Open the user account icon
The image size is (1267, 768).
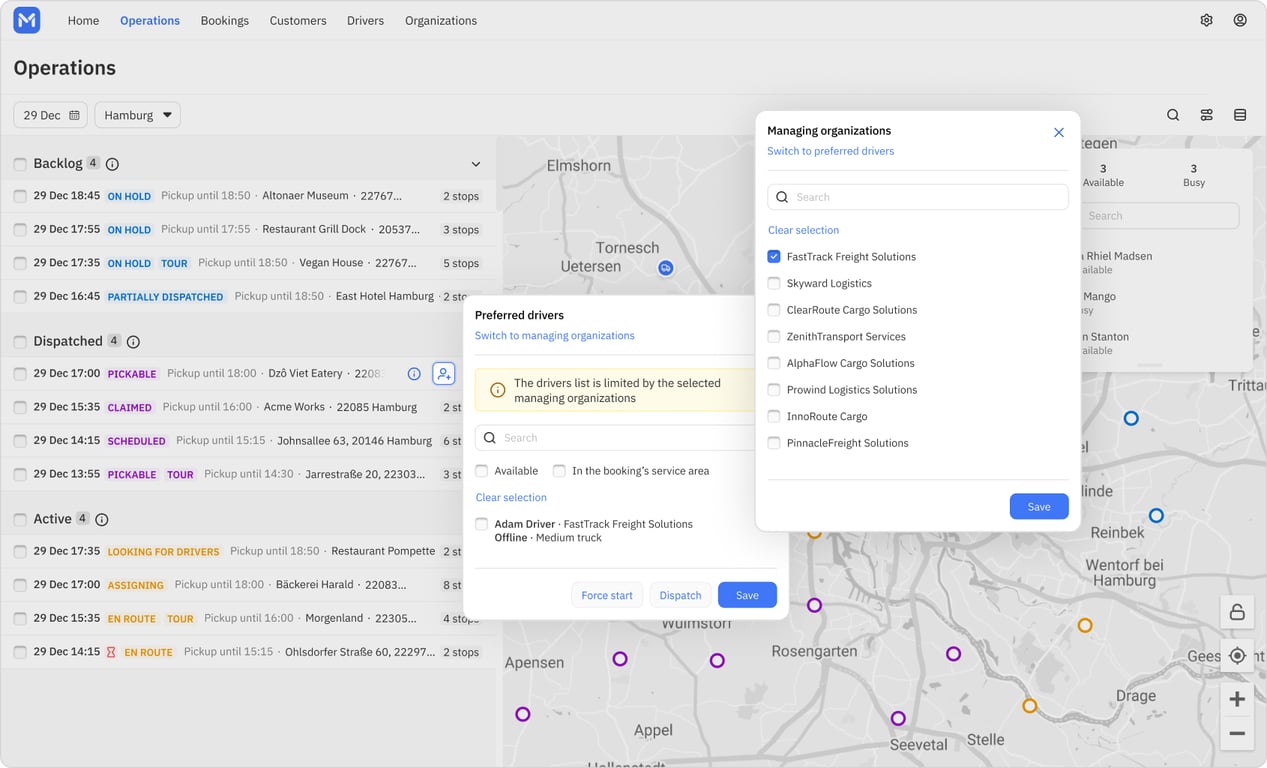point(1240,20)
